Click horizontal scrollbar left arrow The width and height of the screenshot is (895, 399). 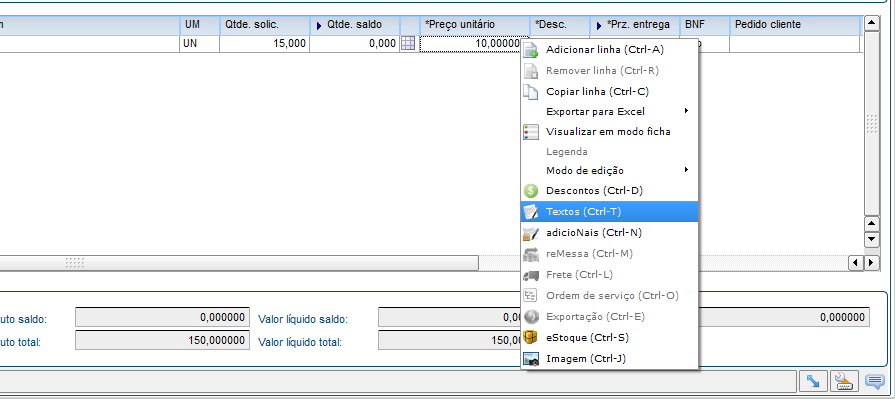pyautogui.click(x=856, y=263)
